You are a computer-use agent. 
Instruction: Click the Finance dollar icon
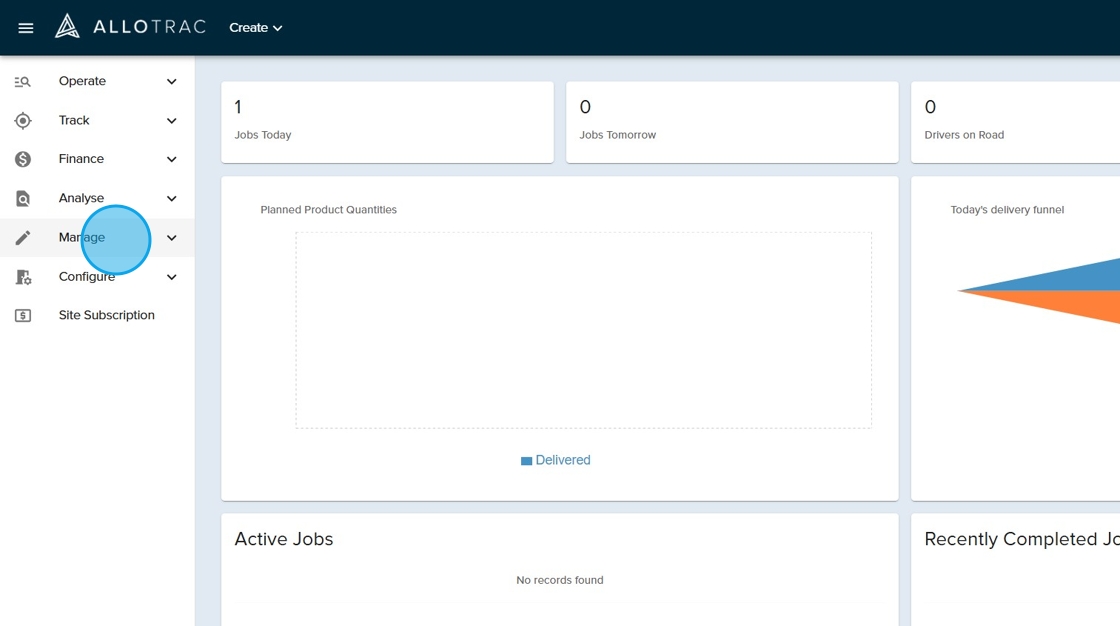[23, 160]
